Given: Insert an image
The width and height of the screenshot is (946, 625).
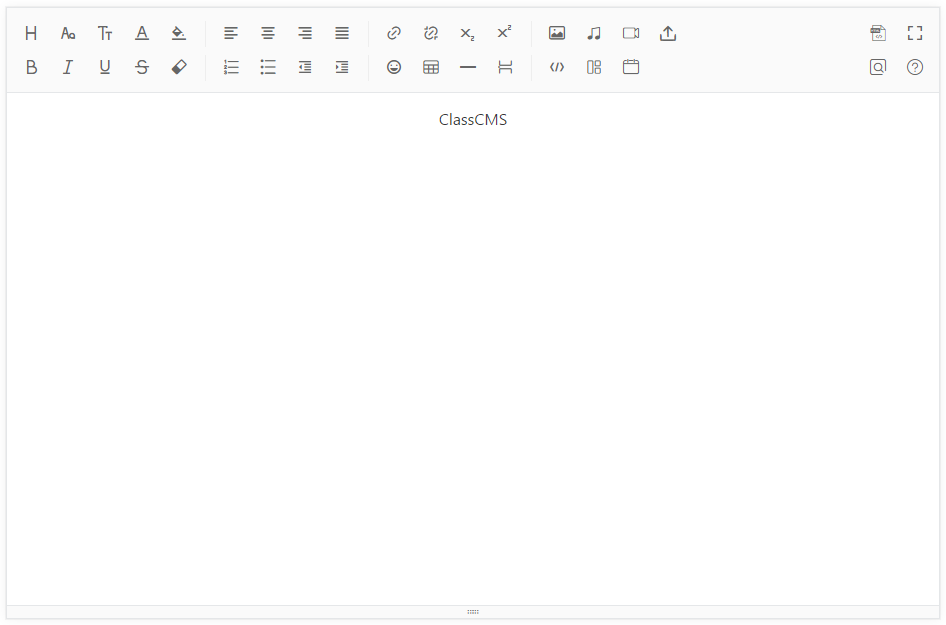Looking at the screenshot, I should tap(557, 33).
